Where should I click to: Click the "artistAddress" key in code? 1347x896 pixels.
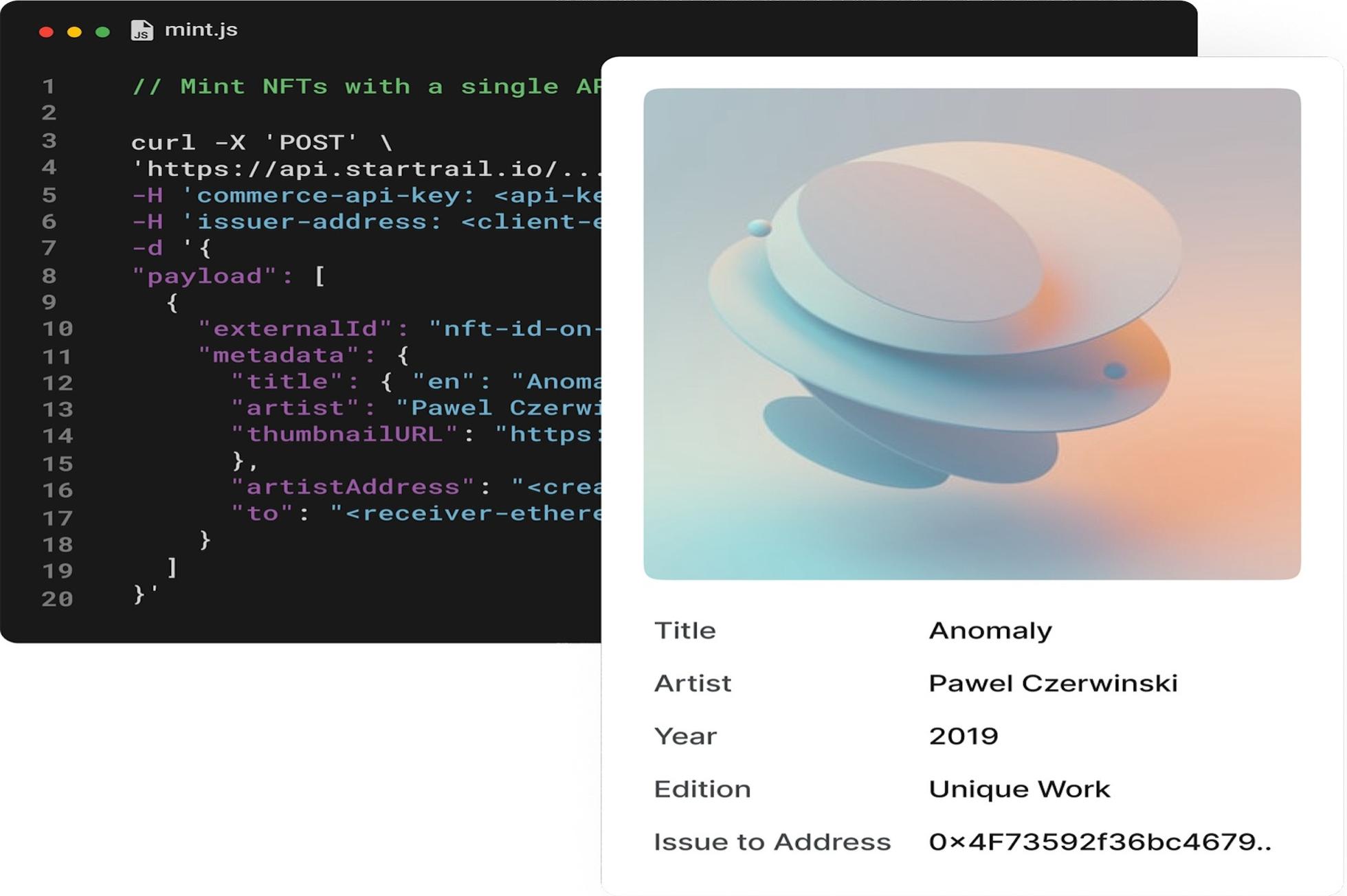tap(352, 486)
